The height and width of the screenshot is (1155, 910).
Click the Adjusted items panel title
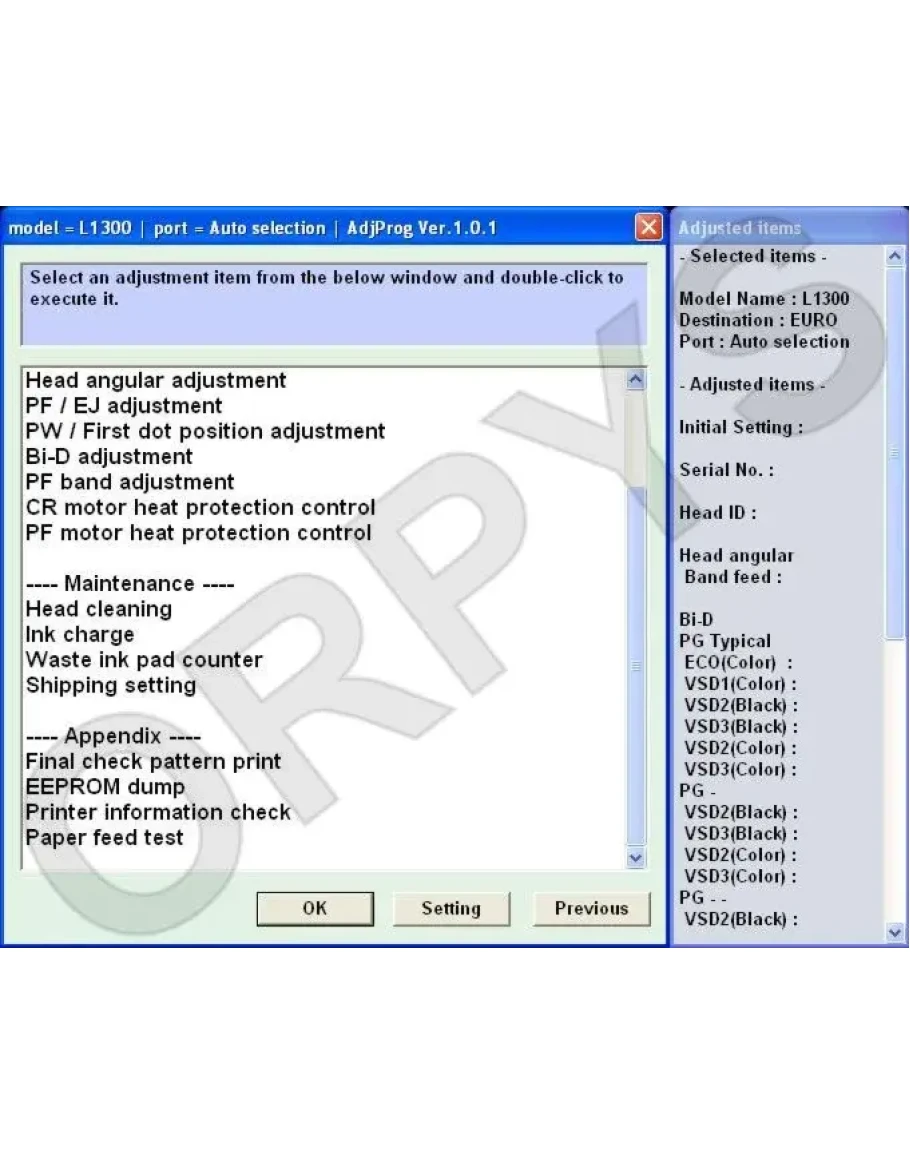739,228
